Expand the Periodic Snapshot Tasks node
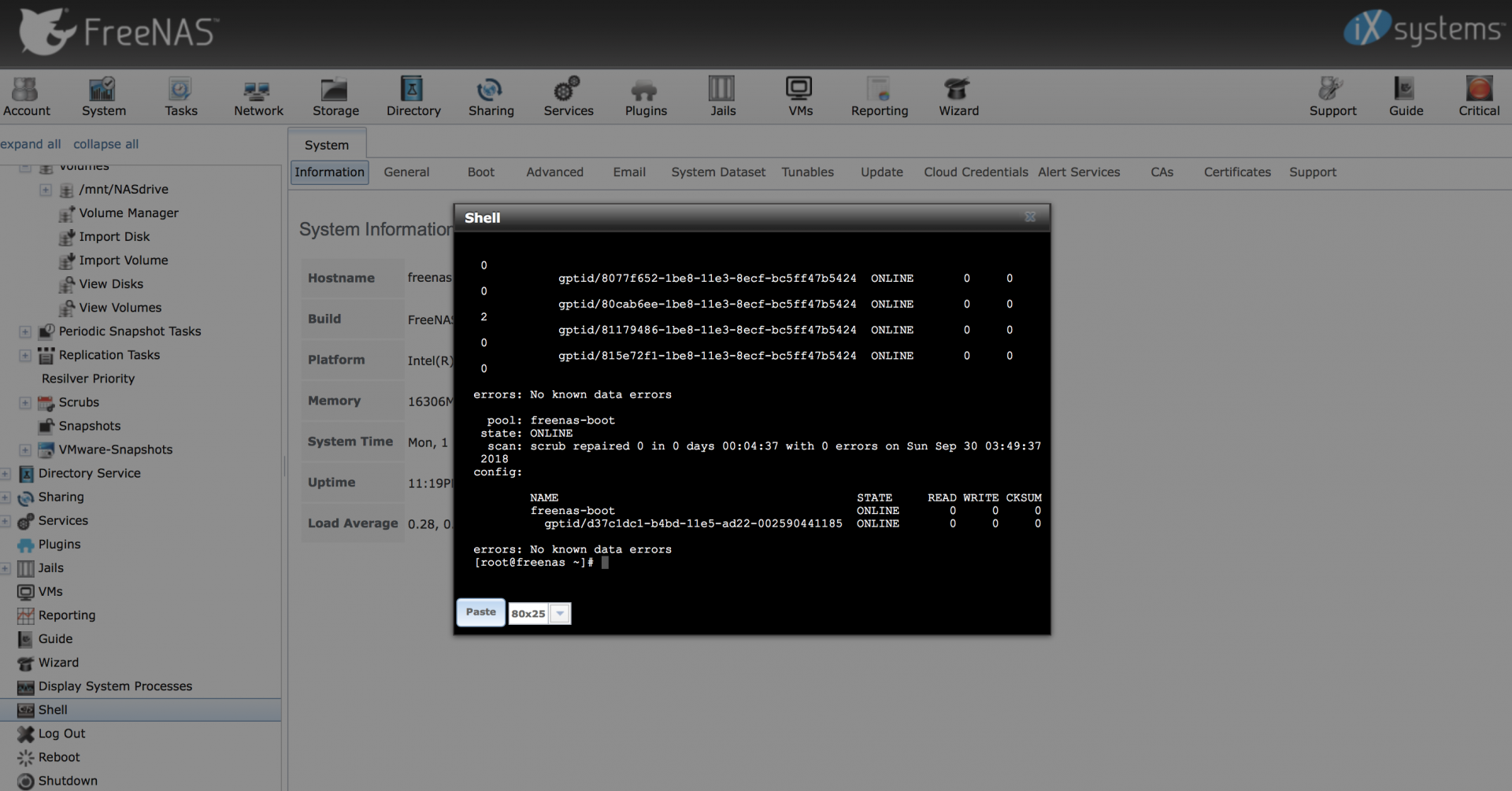 pos(25,331)
